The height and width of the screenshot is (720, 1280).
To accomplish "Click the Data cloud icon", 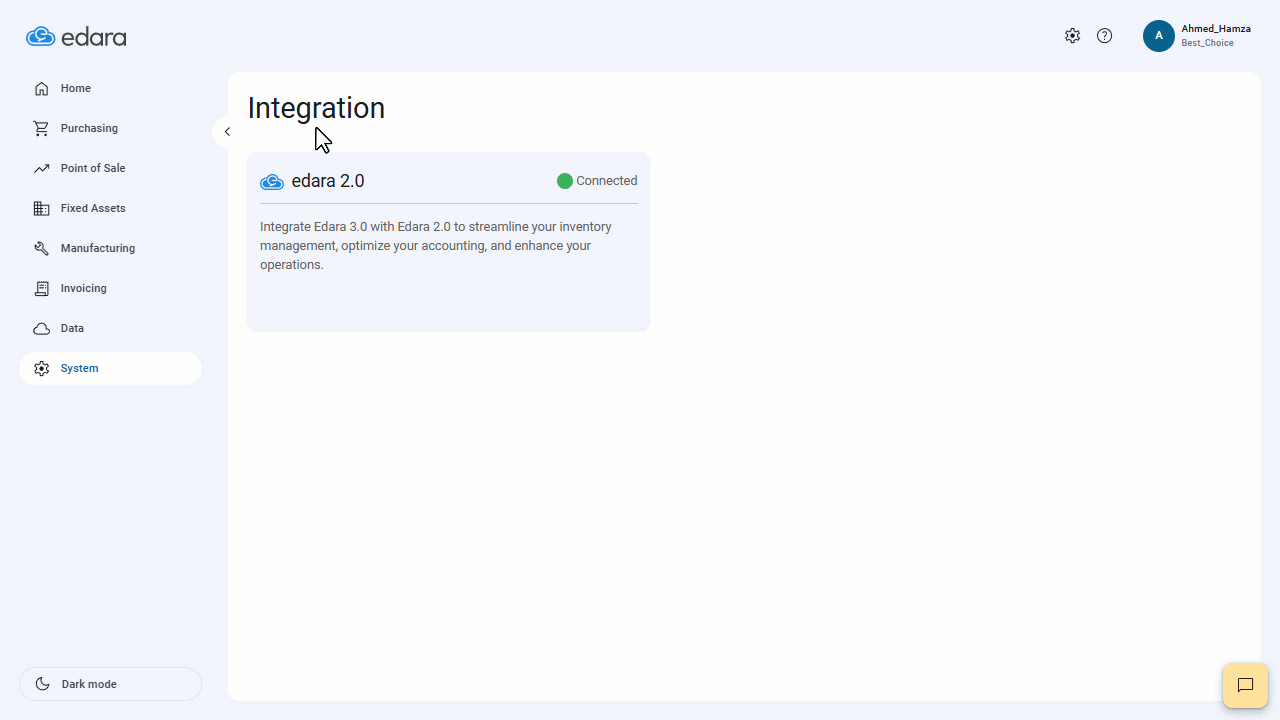I will (41, 328).
